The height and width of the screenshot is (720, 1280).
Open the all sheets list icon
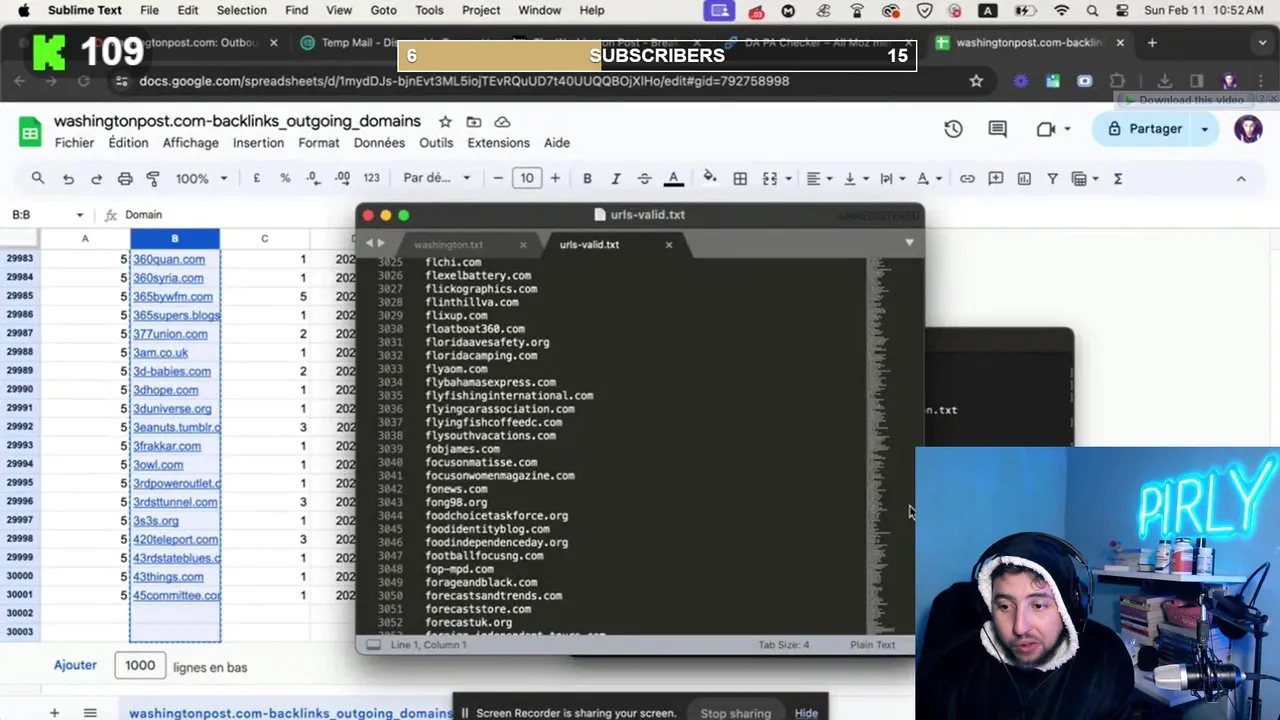click(x=90, y=713)
